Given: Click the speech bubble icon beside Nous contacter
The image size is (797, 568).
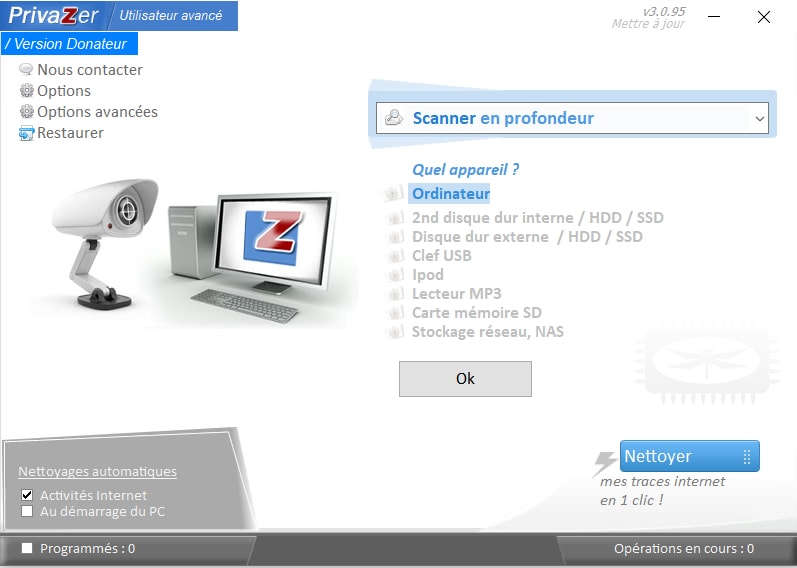Looking at the screenshot, I should point(26,69).
